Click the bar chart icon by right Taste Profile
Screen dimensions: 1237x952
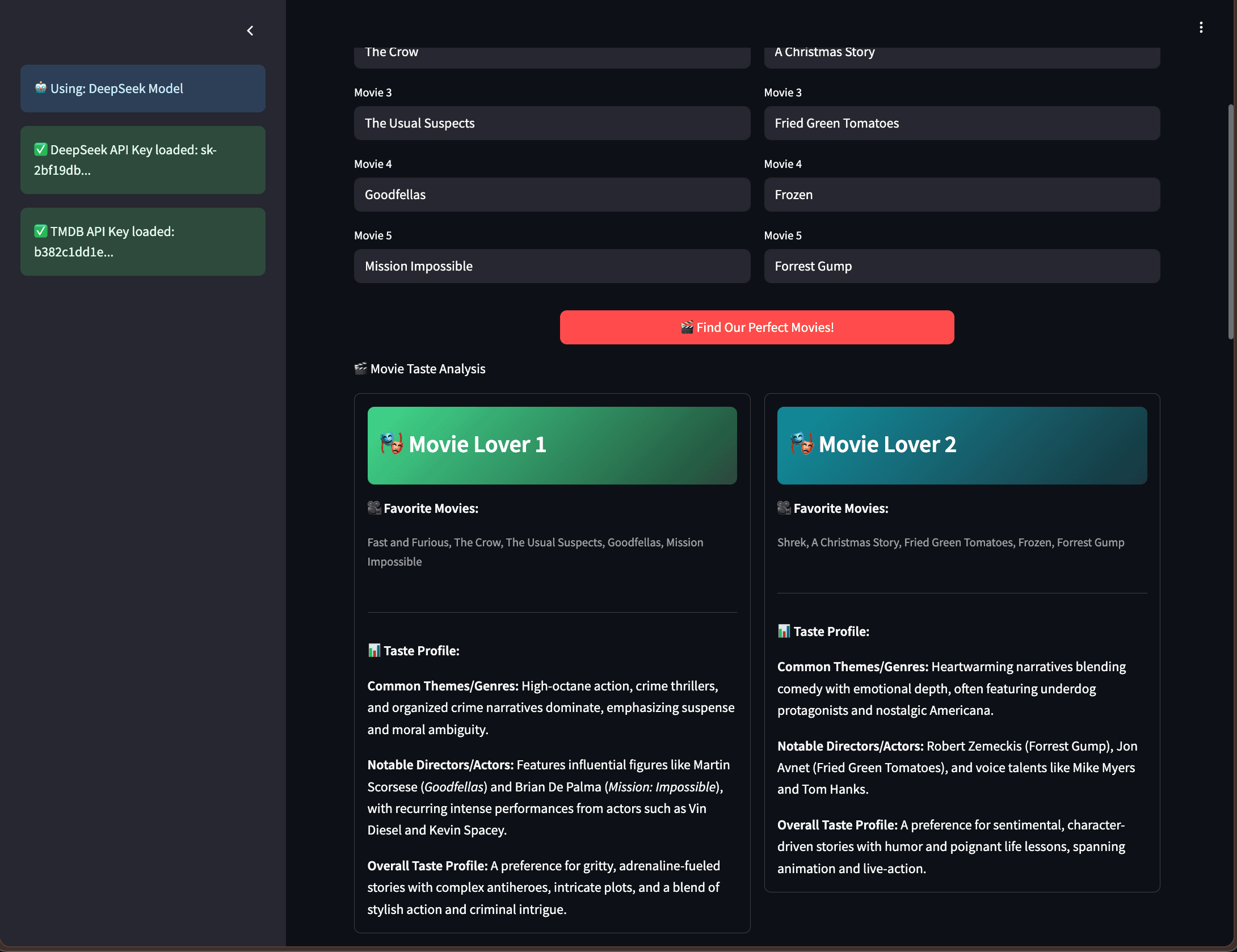pyautogui.click(x=784, y=631)
